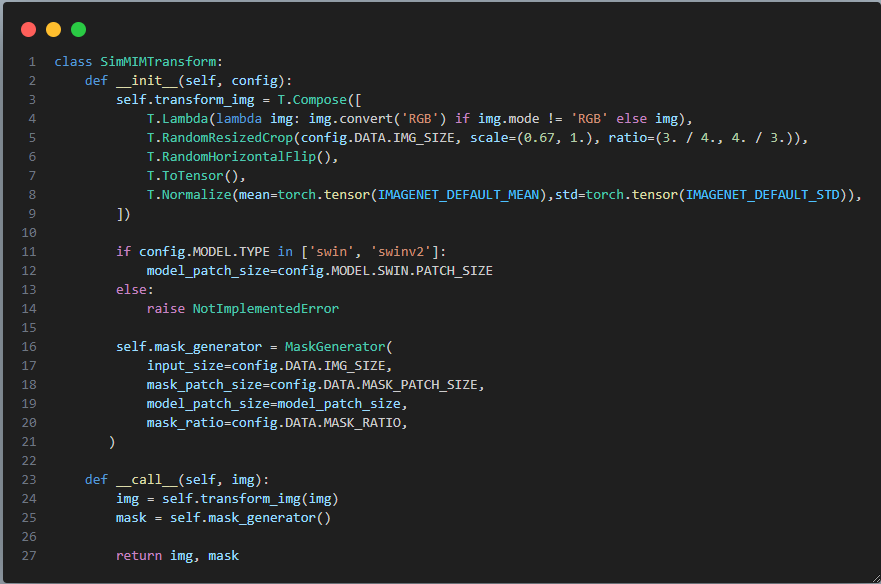Click T.Lambda on line 4
881x584 pixels.
click(178, 119)
